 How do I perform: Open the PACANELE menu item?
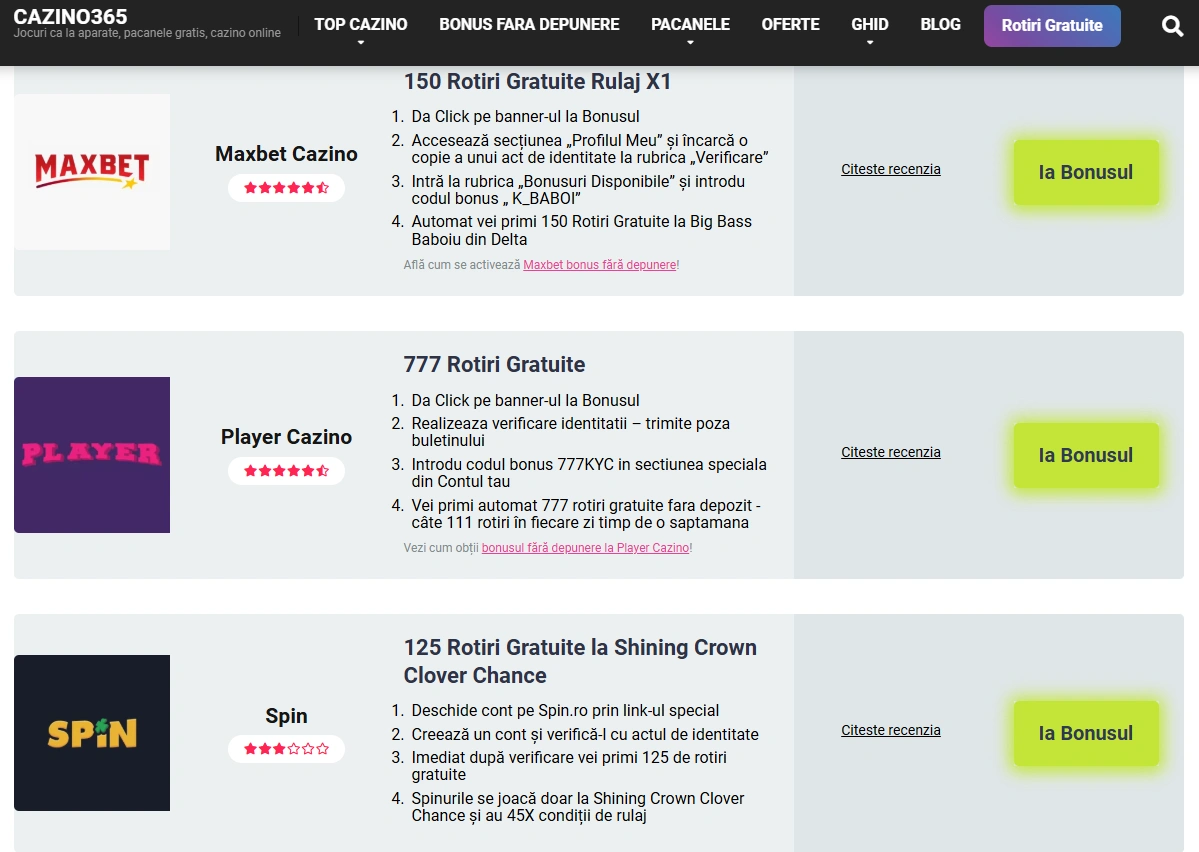(x=690, y=24)
